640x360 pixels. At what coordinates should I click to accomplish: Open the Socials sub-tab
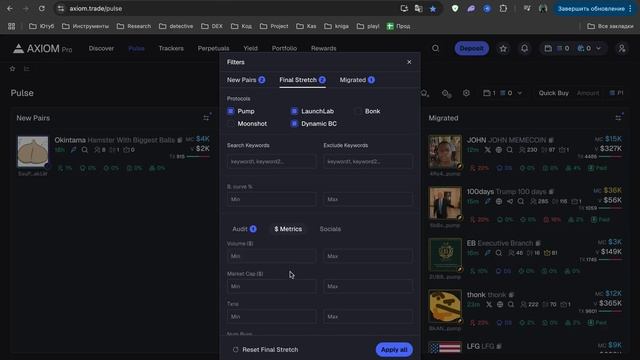coord(330,229)
